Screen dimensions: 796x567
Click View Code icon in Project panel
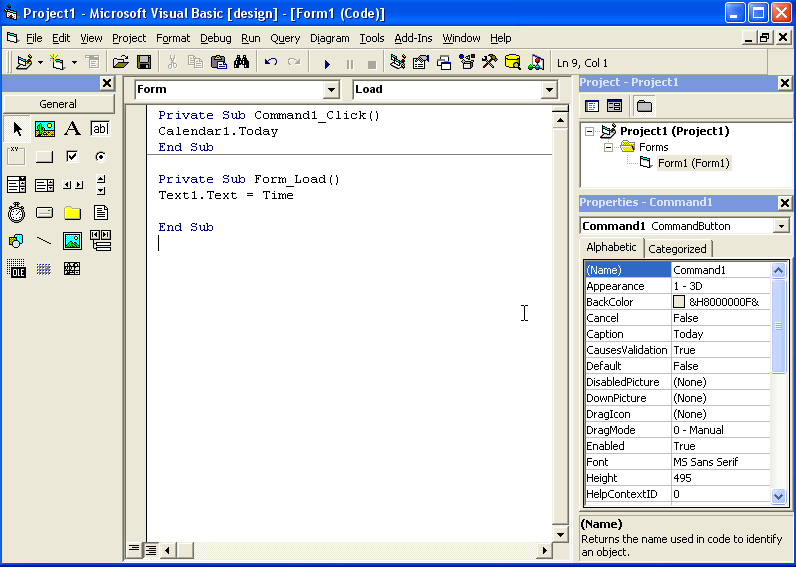pyautogui.click(x=592, y=106)
